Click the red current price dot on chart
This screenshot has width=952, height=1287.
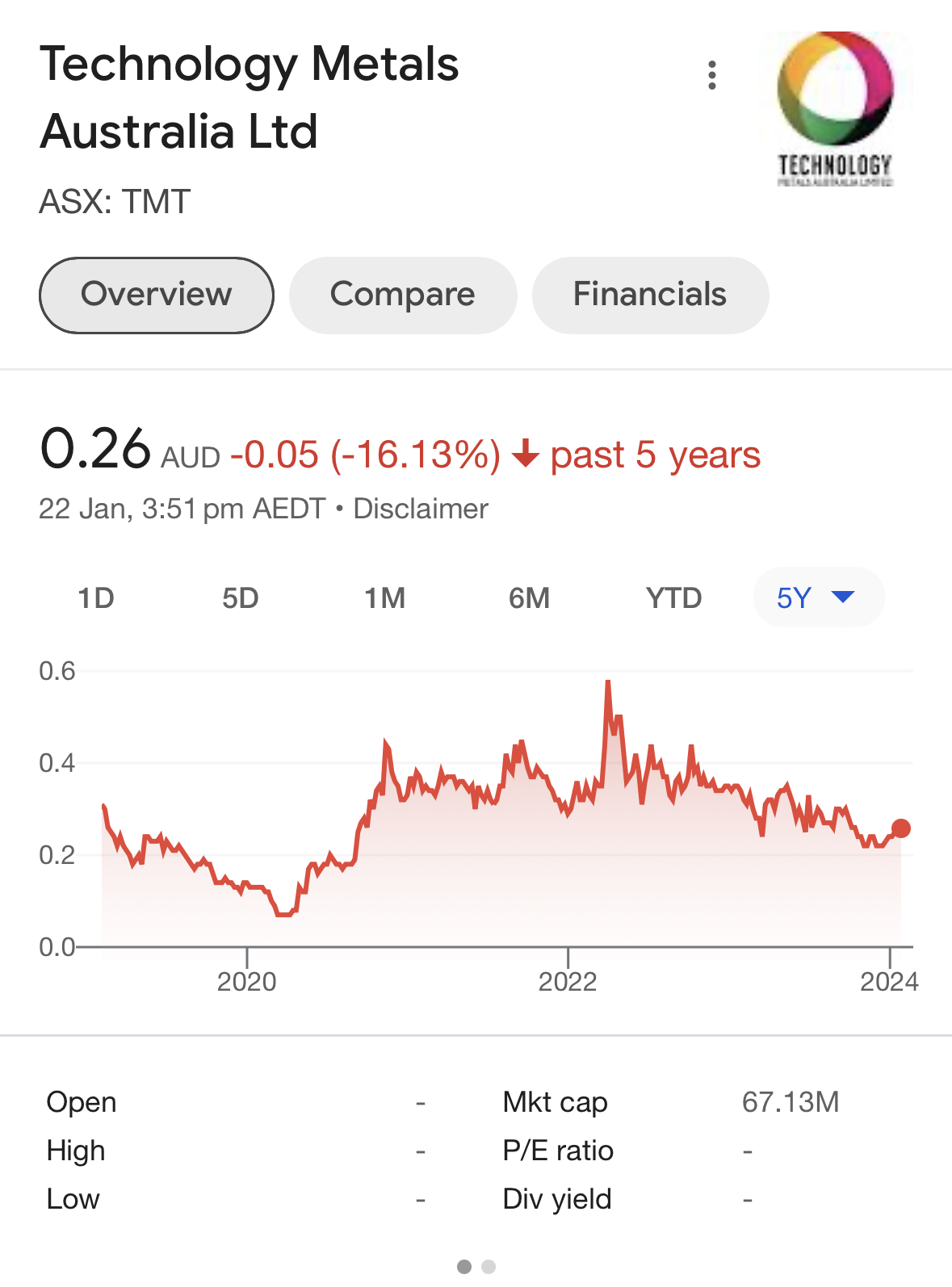[901, 828]
